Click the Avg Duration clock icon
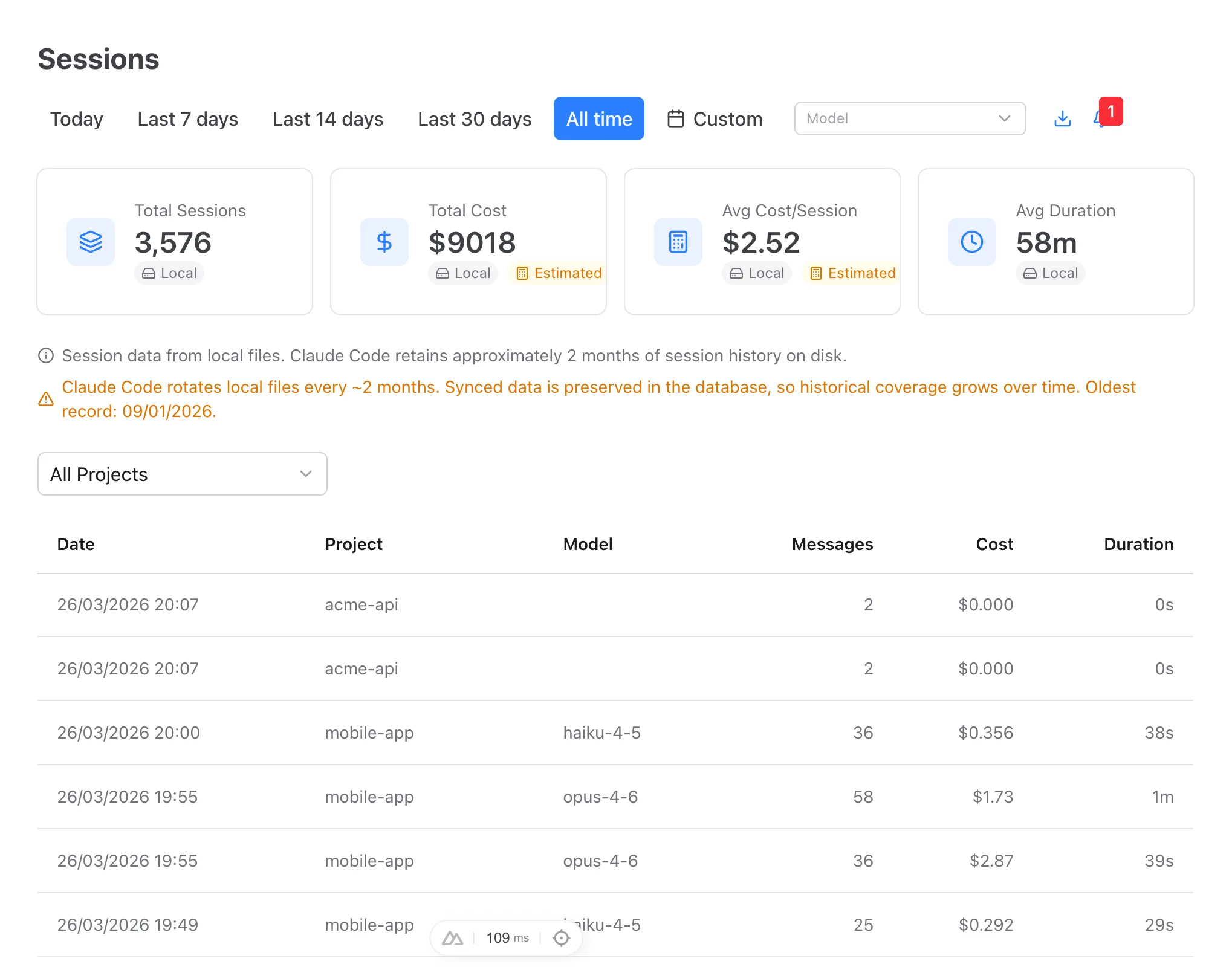The height and width of the screenshot is (967, 1232). [x=972, y=242]
